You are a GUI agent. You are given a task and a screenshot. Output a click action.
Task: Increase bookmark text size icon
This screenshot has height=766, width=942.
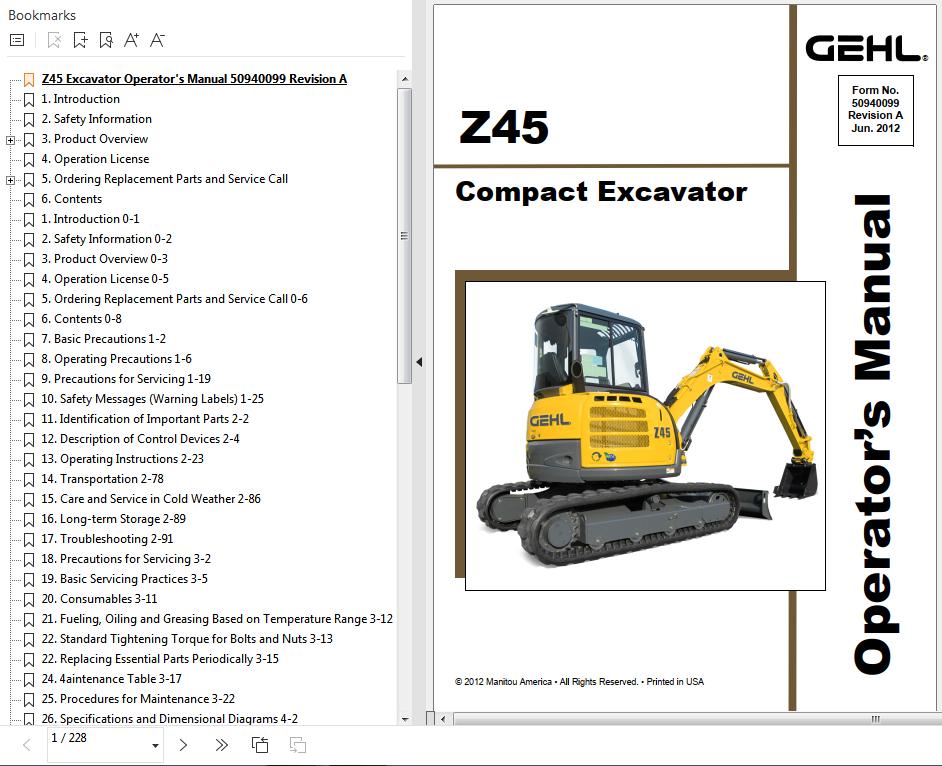pyautogui.click(x=131, y=40)
